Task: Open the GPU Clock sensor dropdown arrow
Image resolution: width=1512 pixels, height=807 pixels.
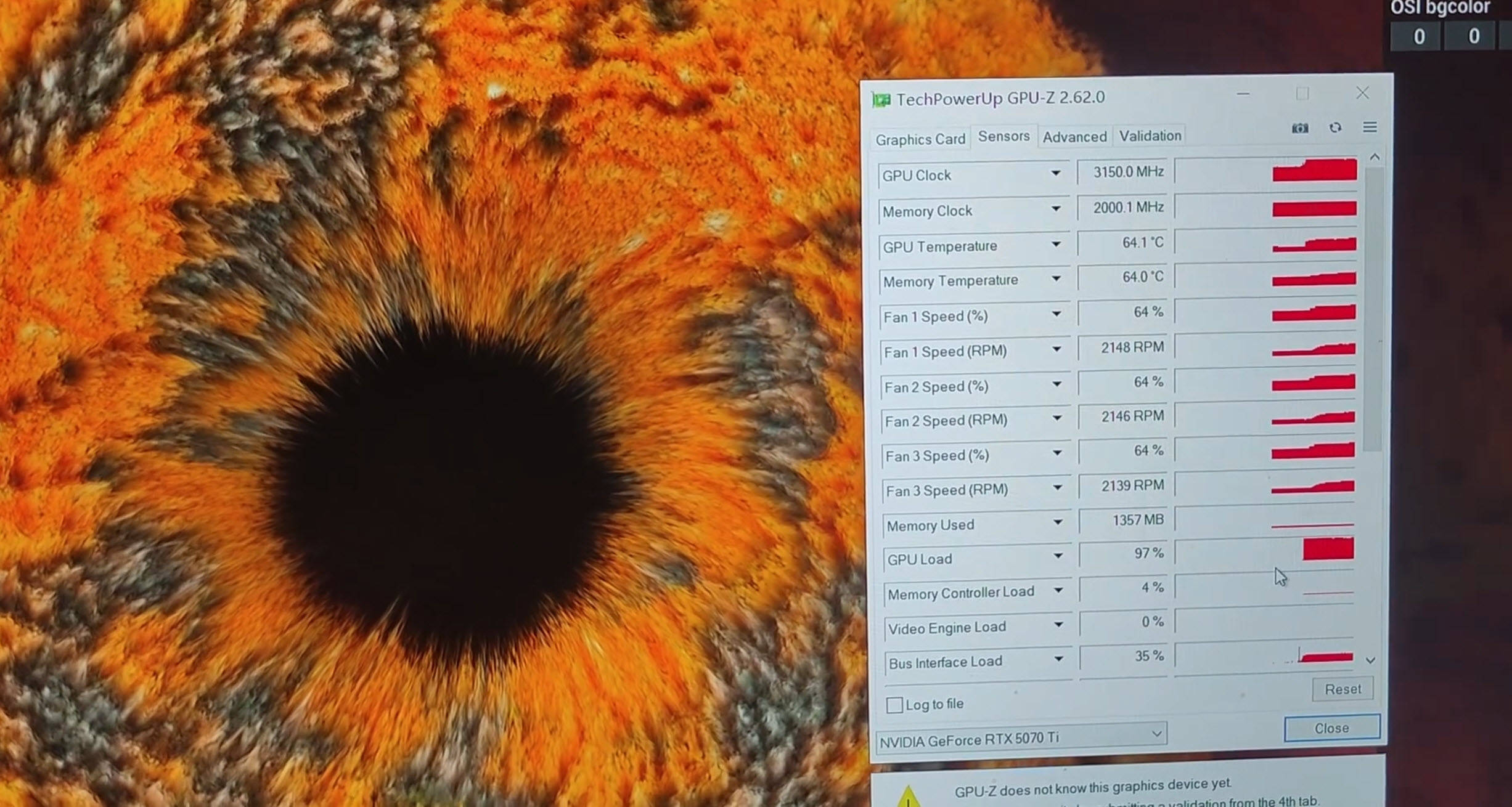Action: [1056, 174]
